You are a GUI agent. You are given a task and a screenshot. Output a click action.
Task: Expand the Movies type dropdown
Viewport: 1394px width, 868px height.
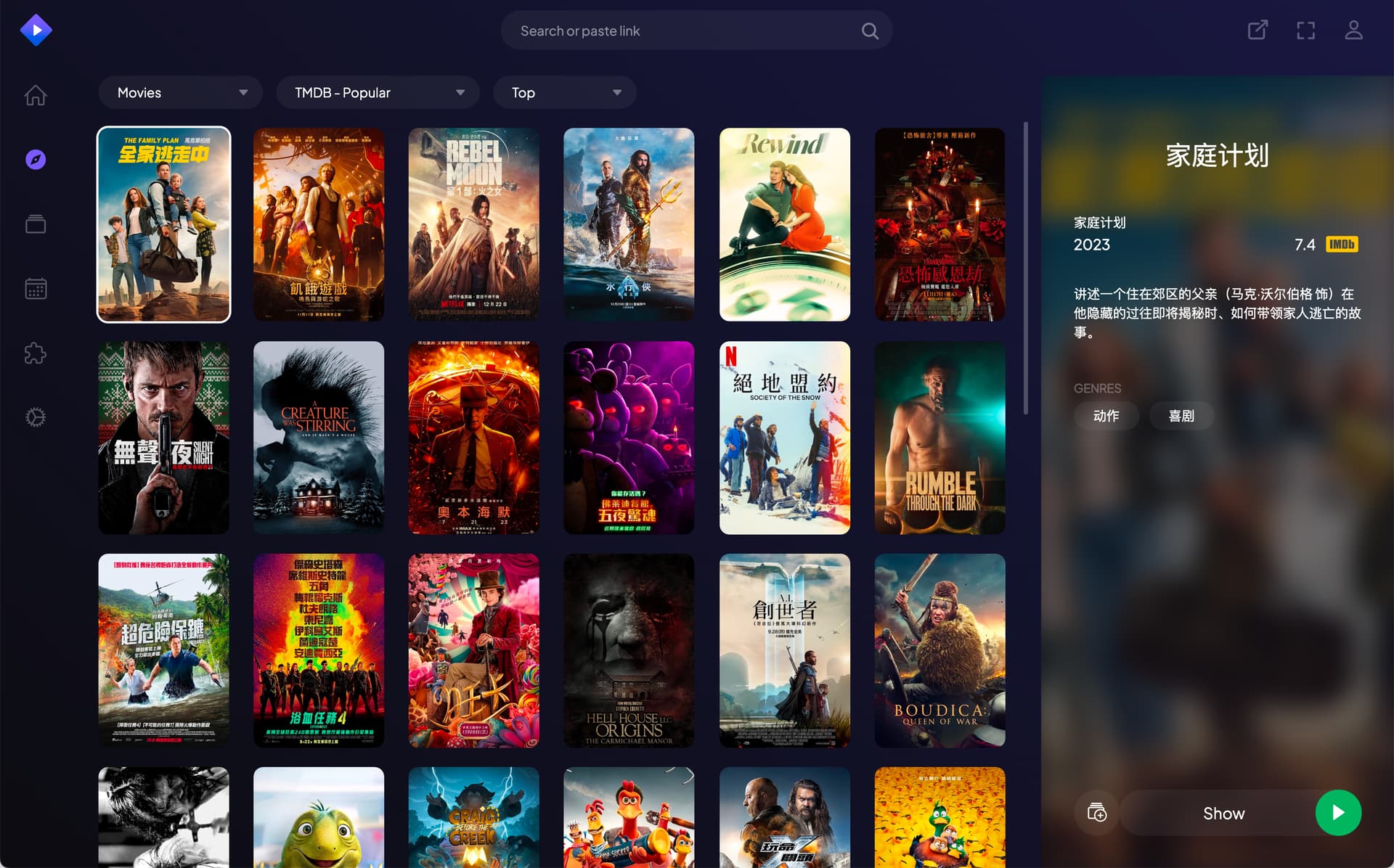click(181, 93)
